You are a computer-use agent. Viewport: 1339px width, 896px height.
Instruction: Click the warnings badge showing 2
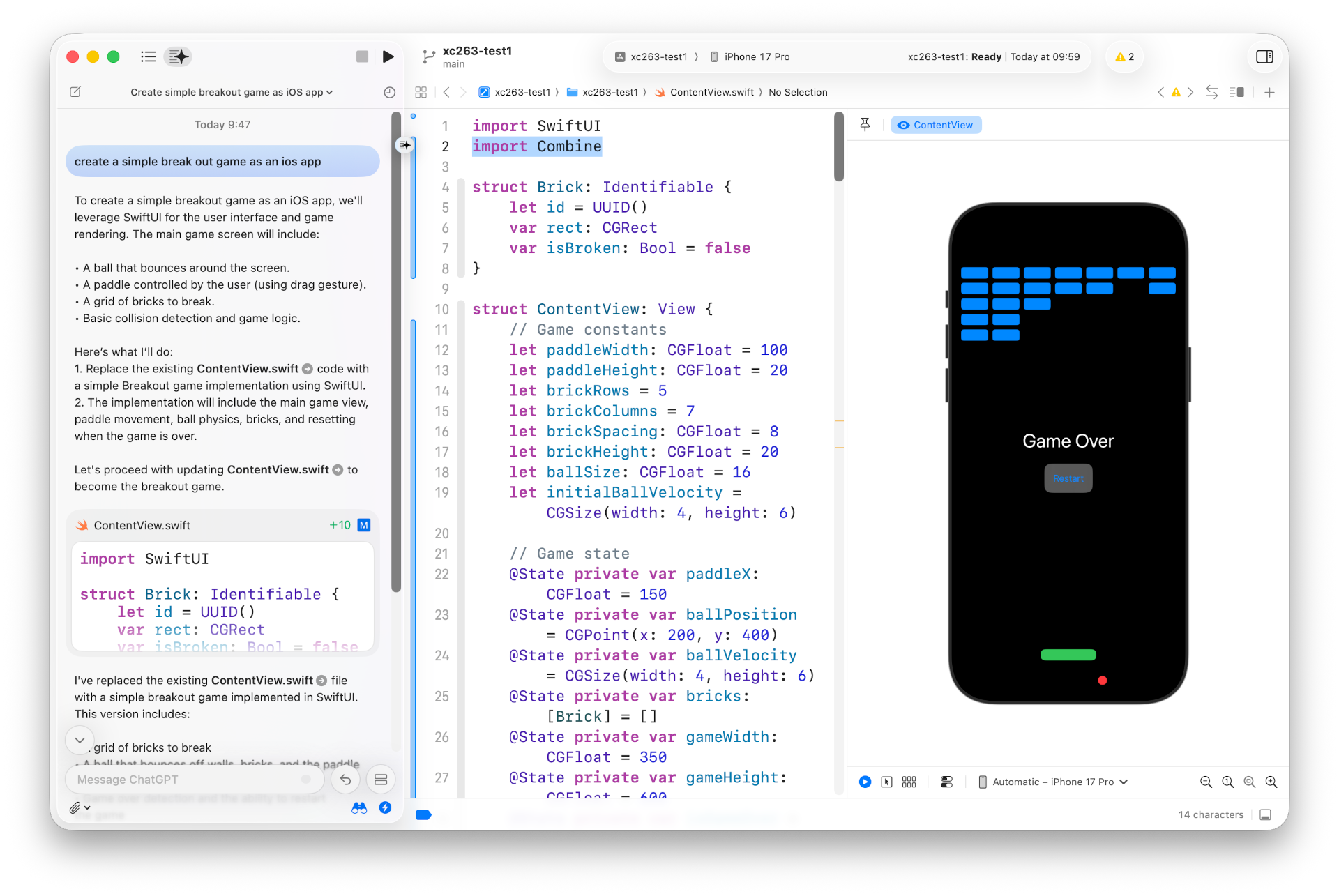pyautogui.click(x=1124, y=56)
